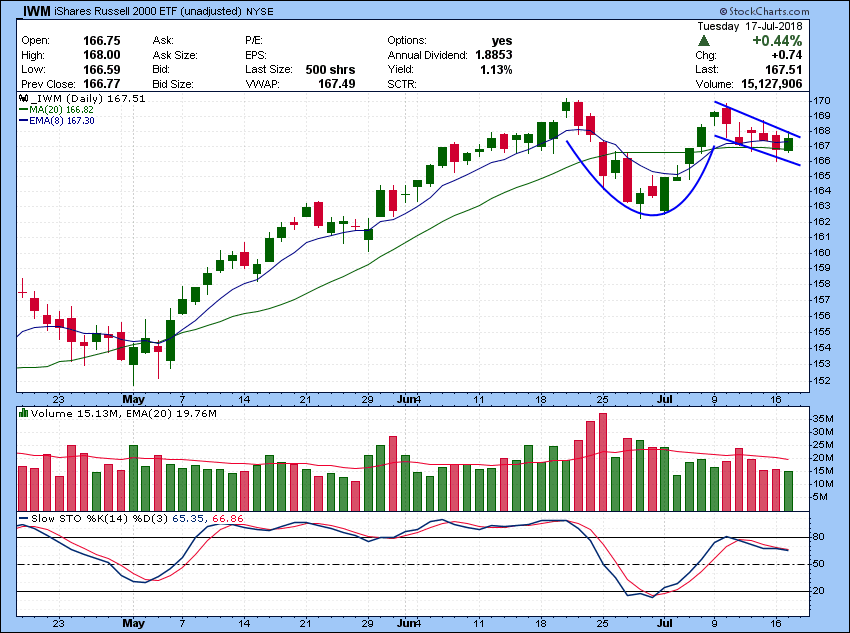This screenshot has height=633, width=850.
Task: Select the date Tuesday 17-Jul-2018
Action: pos(750,26)
